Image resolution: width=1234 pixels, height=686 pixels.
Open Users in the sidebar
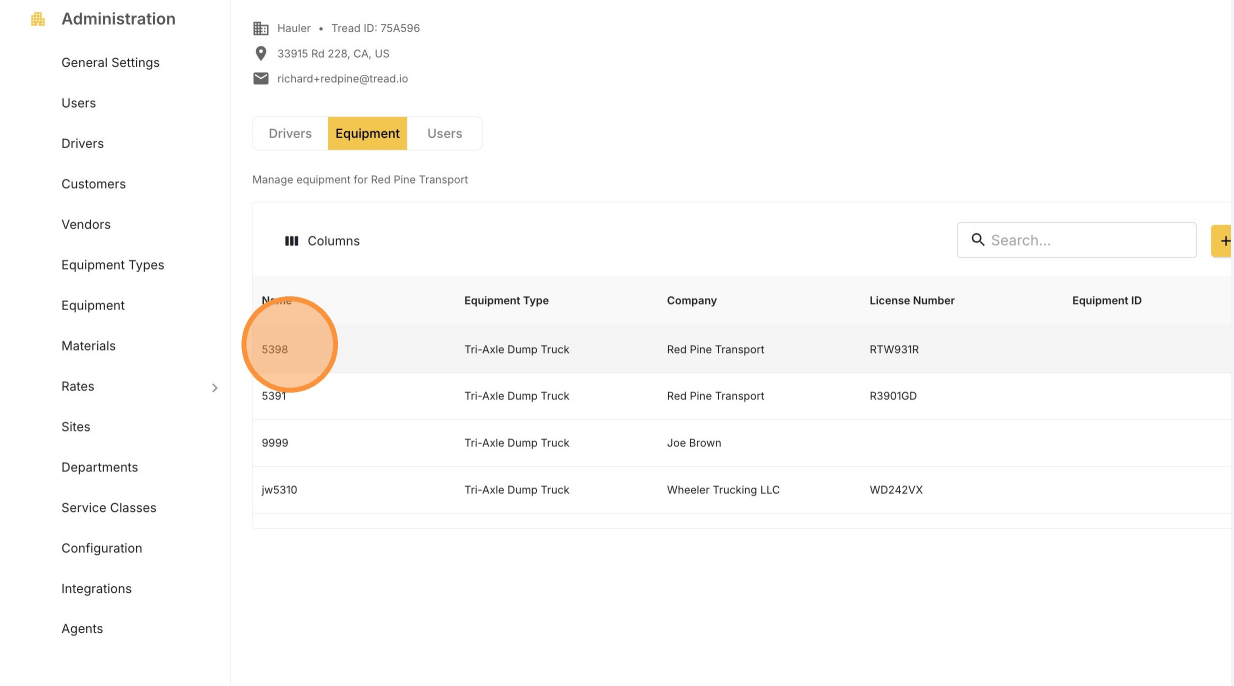click(x=79, y=103)
